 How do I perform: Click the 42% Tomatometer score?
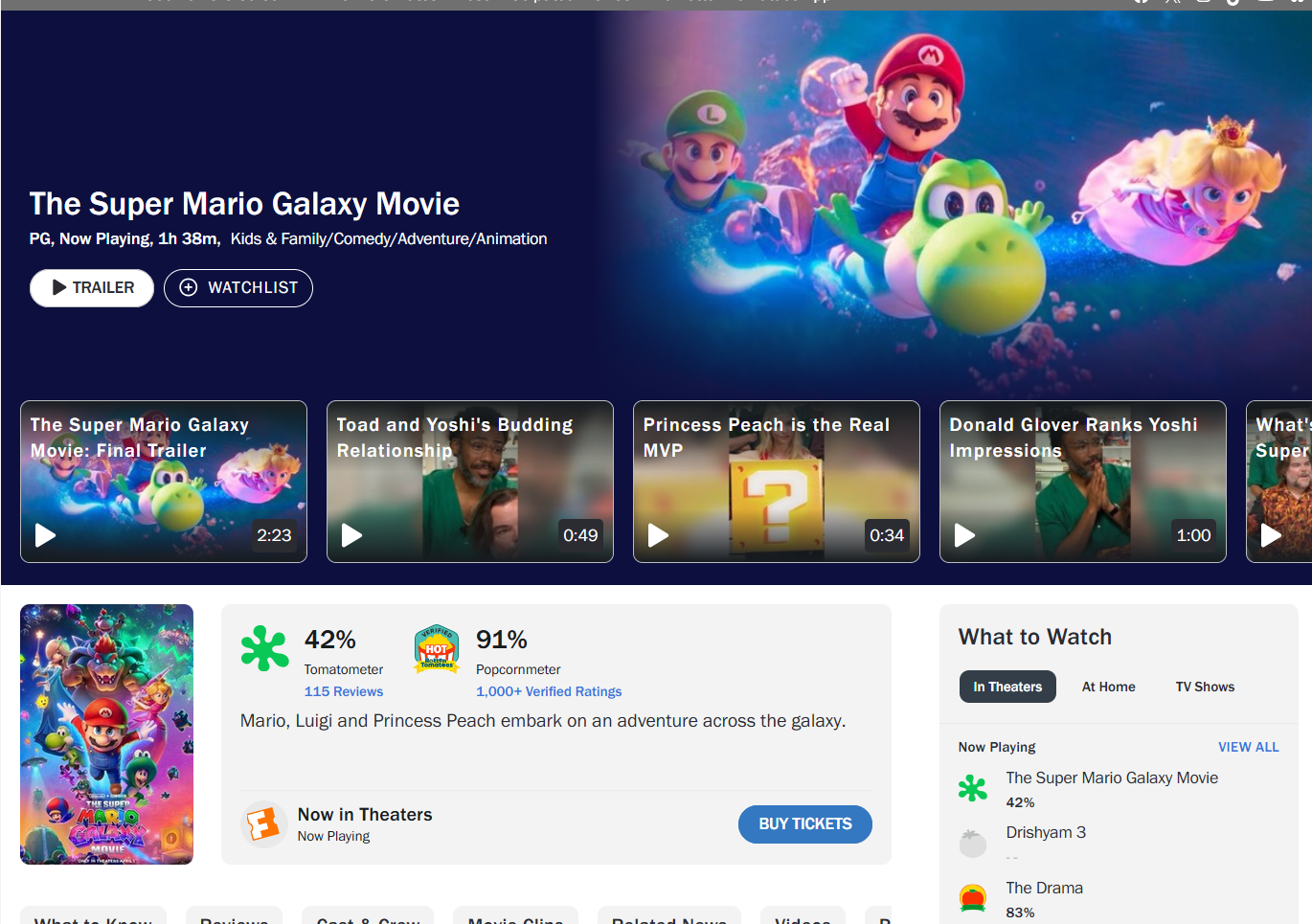click(330, 640)
